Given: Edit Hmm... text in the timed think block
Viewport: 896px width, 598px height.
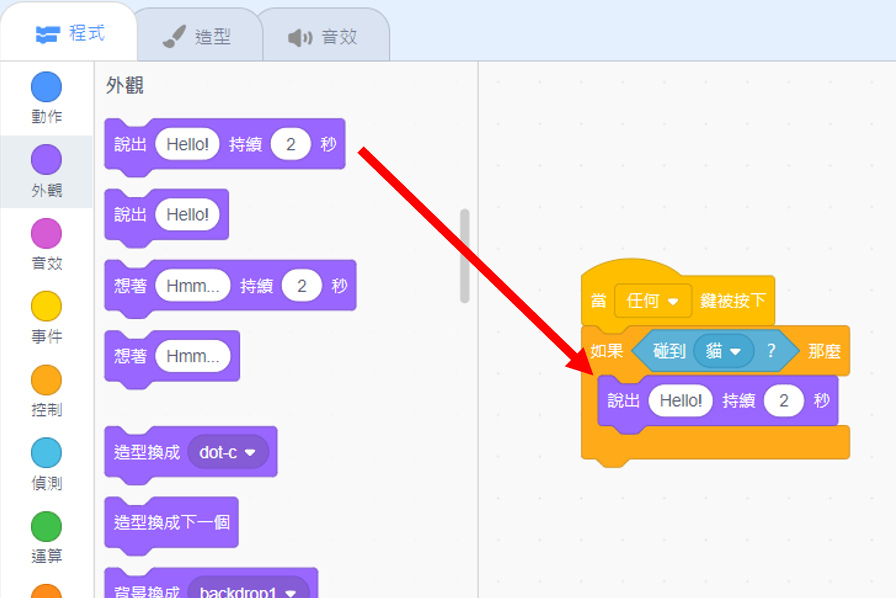Looking at the screenshot, I should [x=193, y=286].
